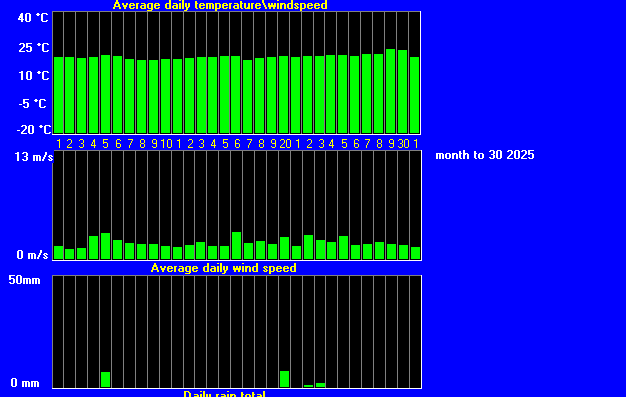
Task: Click the 'Daily rain total' caption
Action: coord(224,393)
